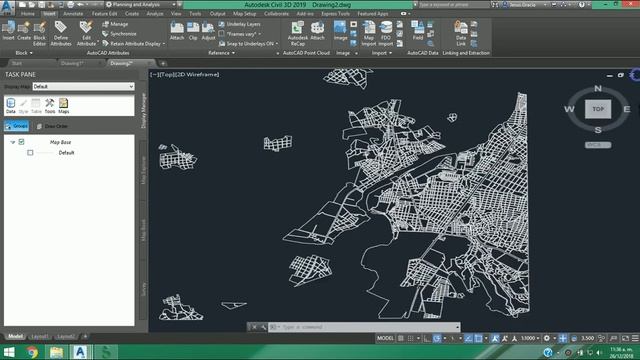Screen dimensions: 640x360
Task: Open the Data tool in Task Pane
Action: [11, 106]
